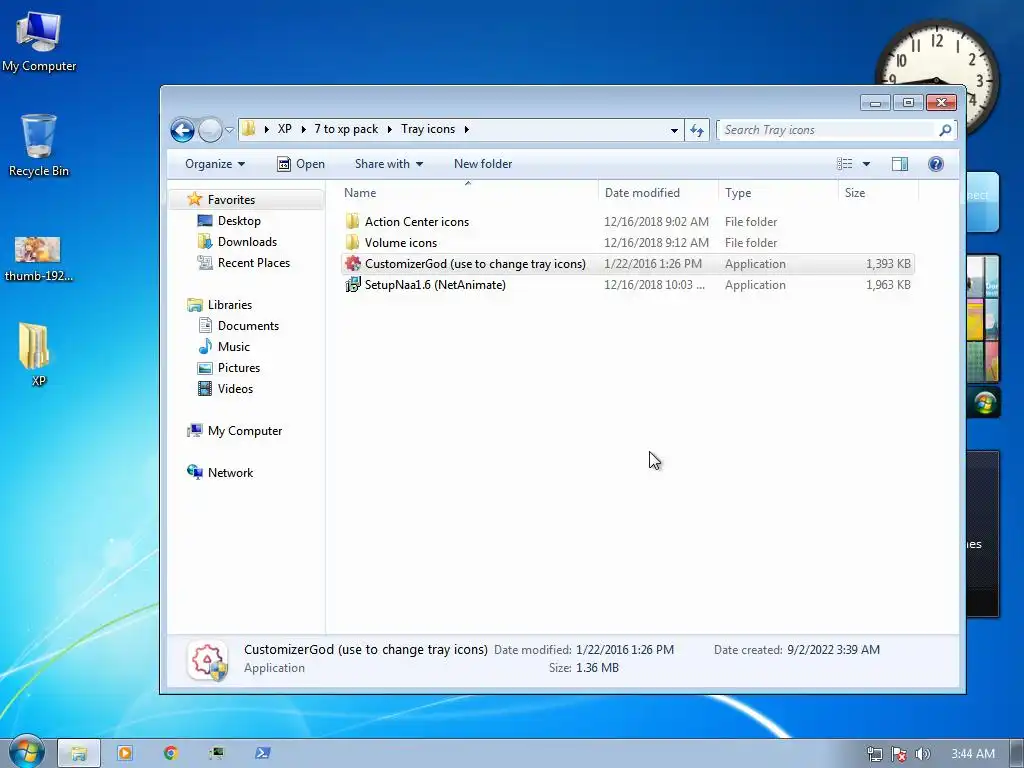
Task: Expand the view options dropdown arrow
Action: coord(866,164)
